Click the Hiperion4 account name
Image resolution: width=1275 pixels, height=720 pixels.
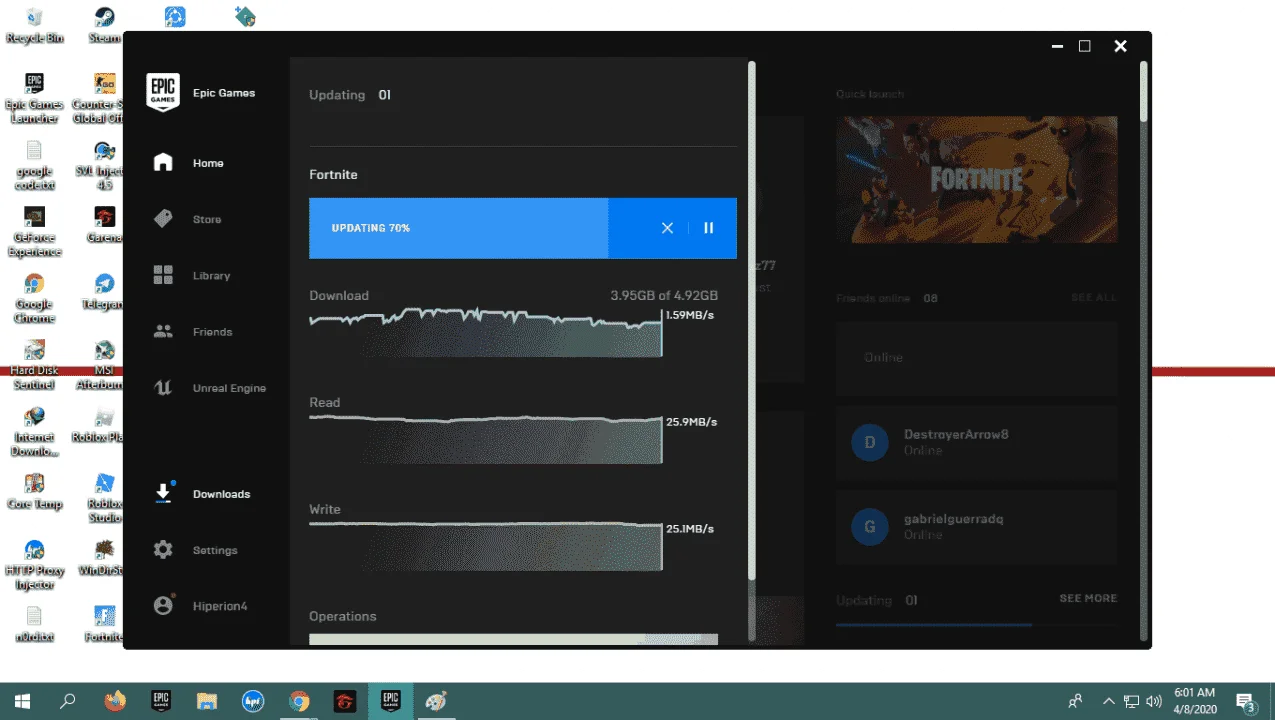click(220, 606)
